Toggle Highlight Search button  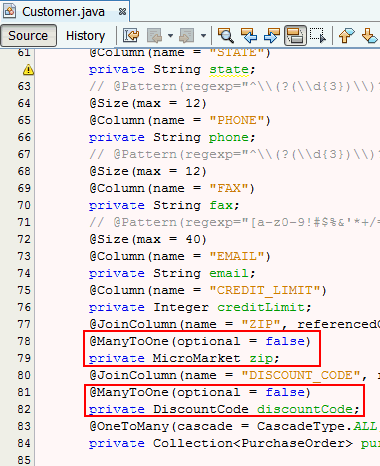coord(295,35)
